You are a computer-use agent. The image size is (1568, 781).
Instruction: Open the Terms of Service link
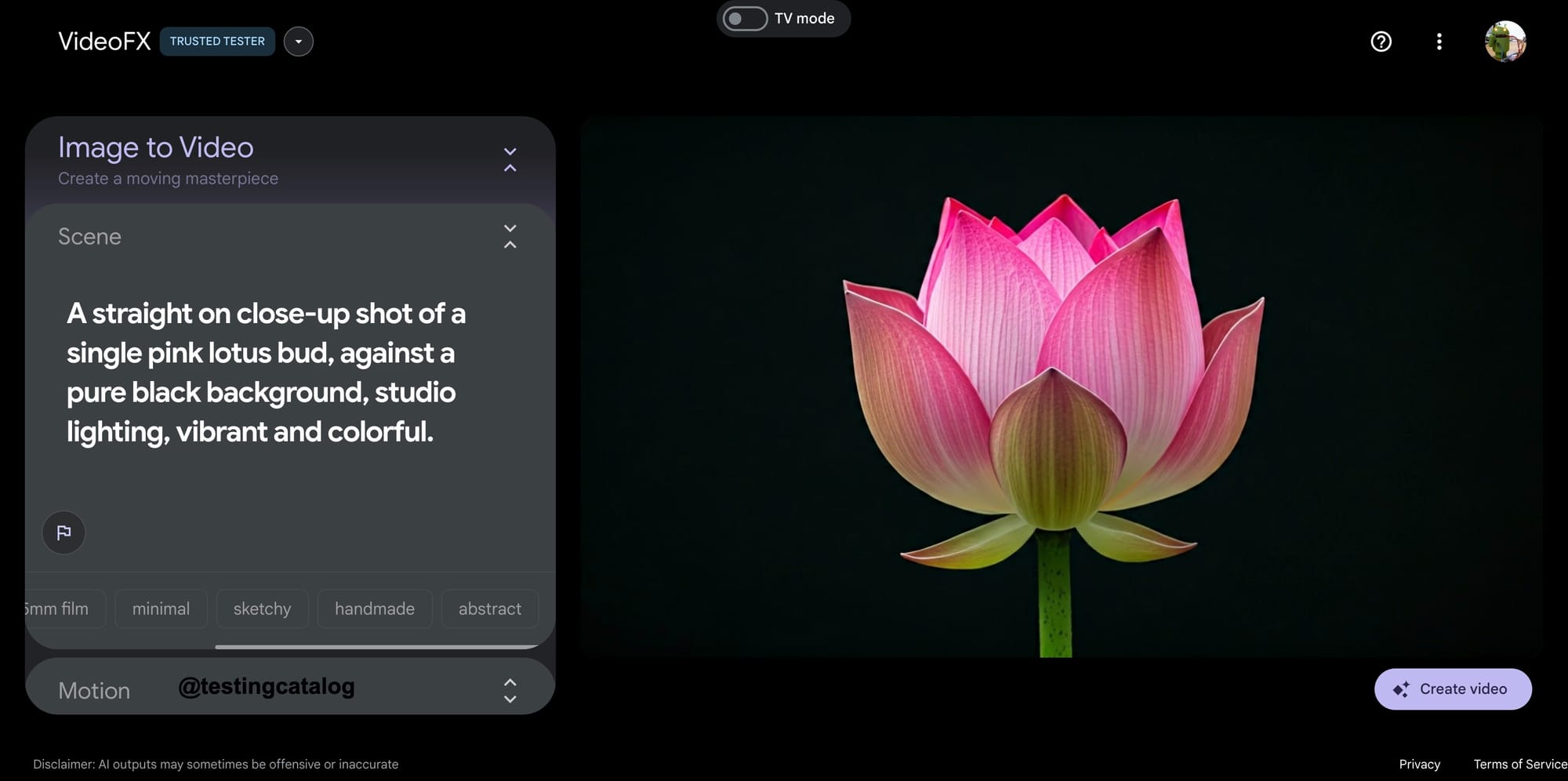coord(1519,764)
